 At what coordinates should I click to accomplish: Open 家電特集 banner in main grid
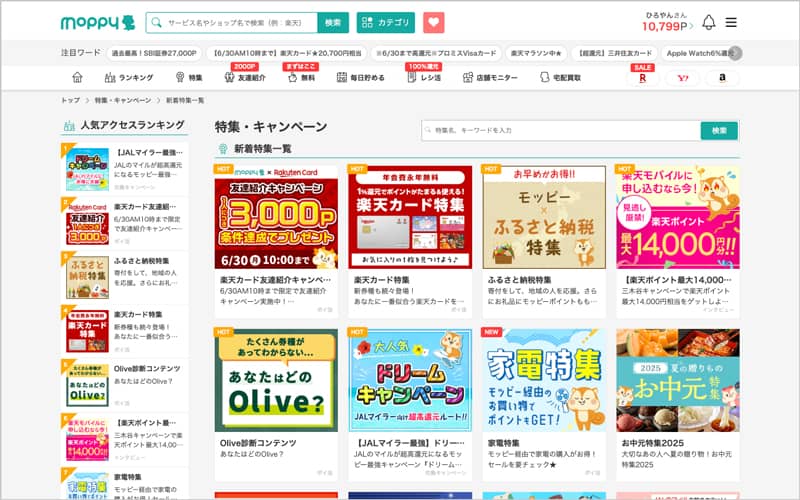544,380
